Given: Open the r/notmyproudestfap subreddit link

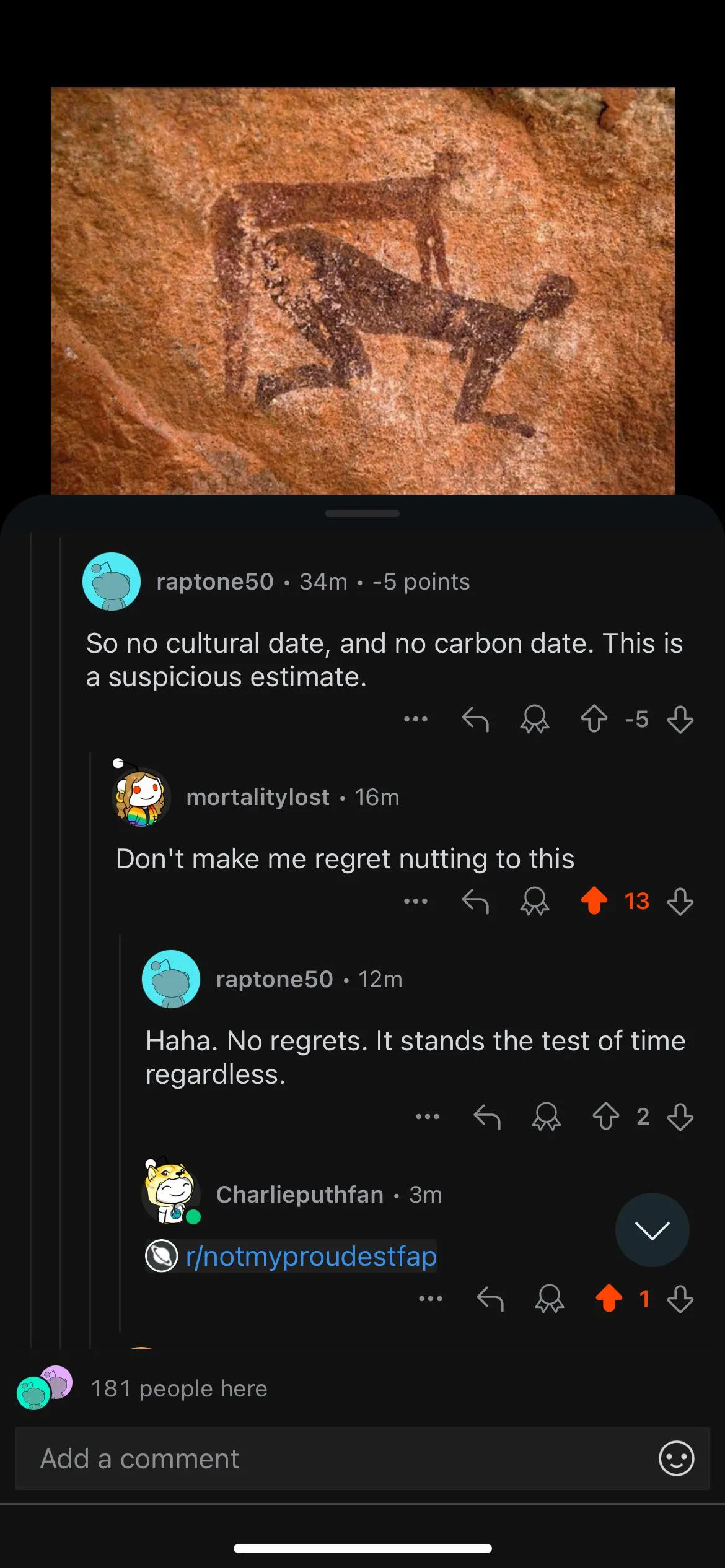Looking at the screenshot, I should coord(310,1257).
